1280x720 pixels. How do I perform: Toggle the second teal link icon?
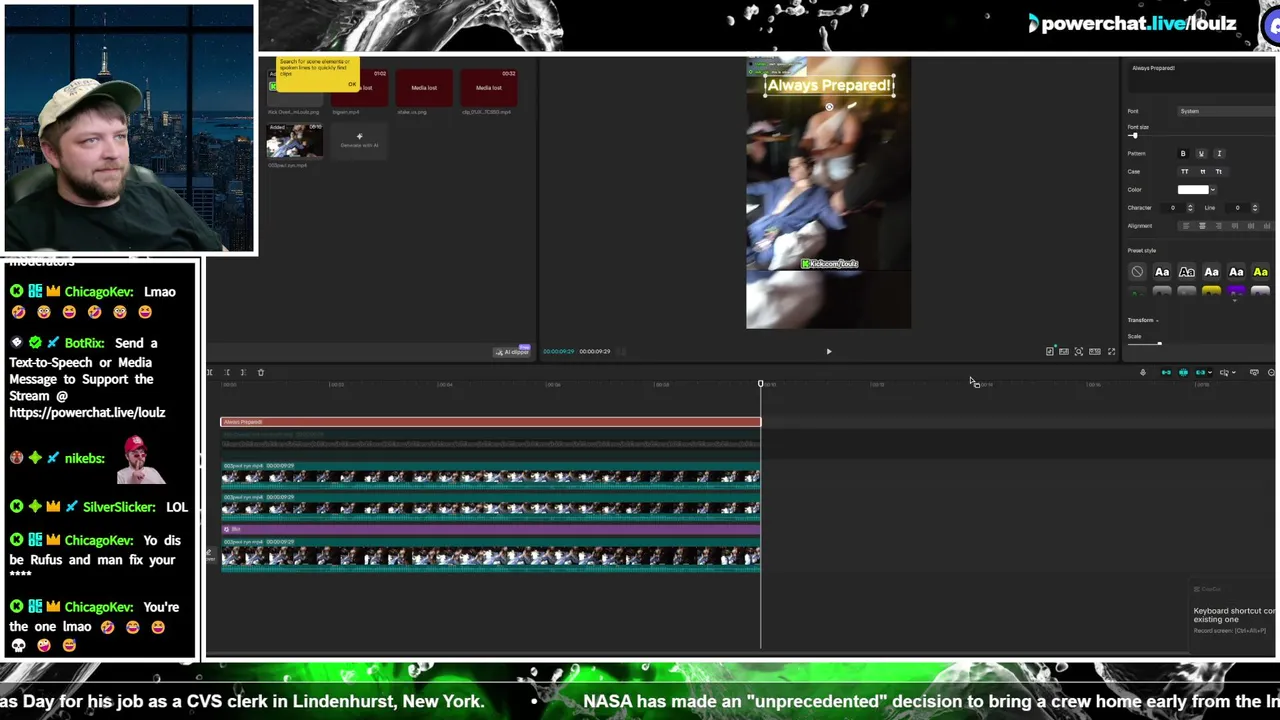pyautogui.click(x=1183, y=372)
